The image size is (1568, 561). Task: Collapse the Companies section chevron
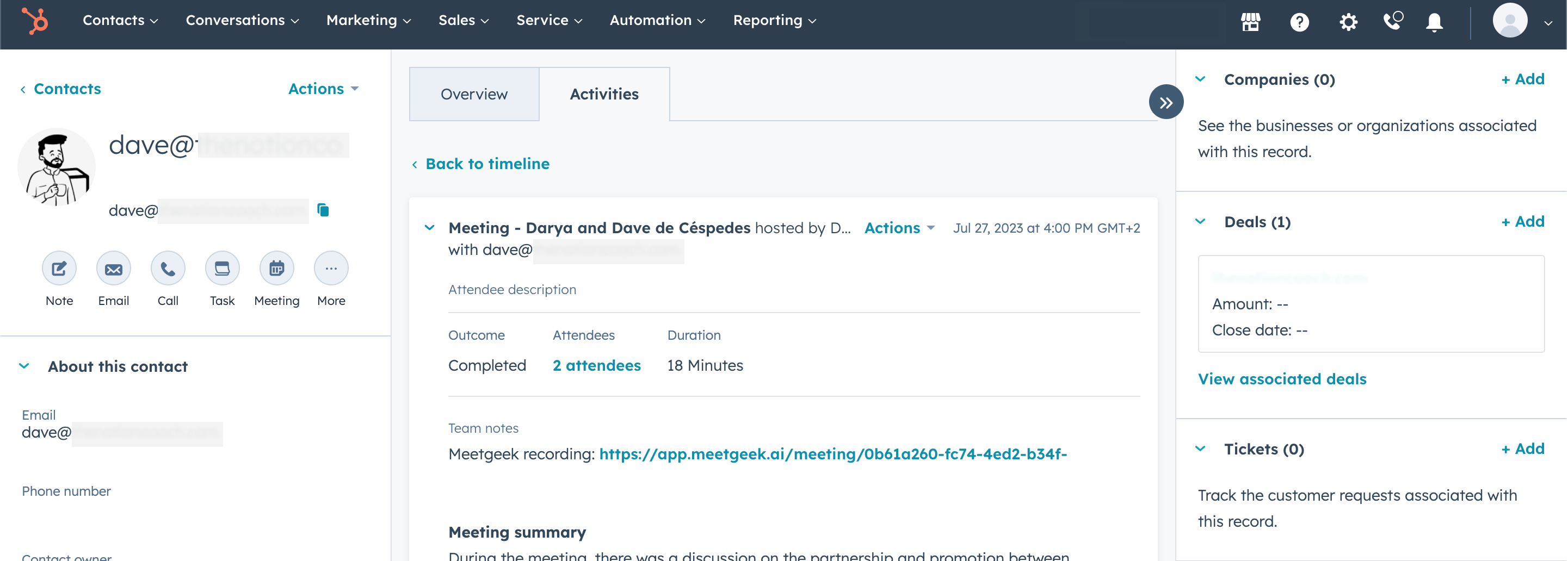(x=1200, y=79)
